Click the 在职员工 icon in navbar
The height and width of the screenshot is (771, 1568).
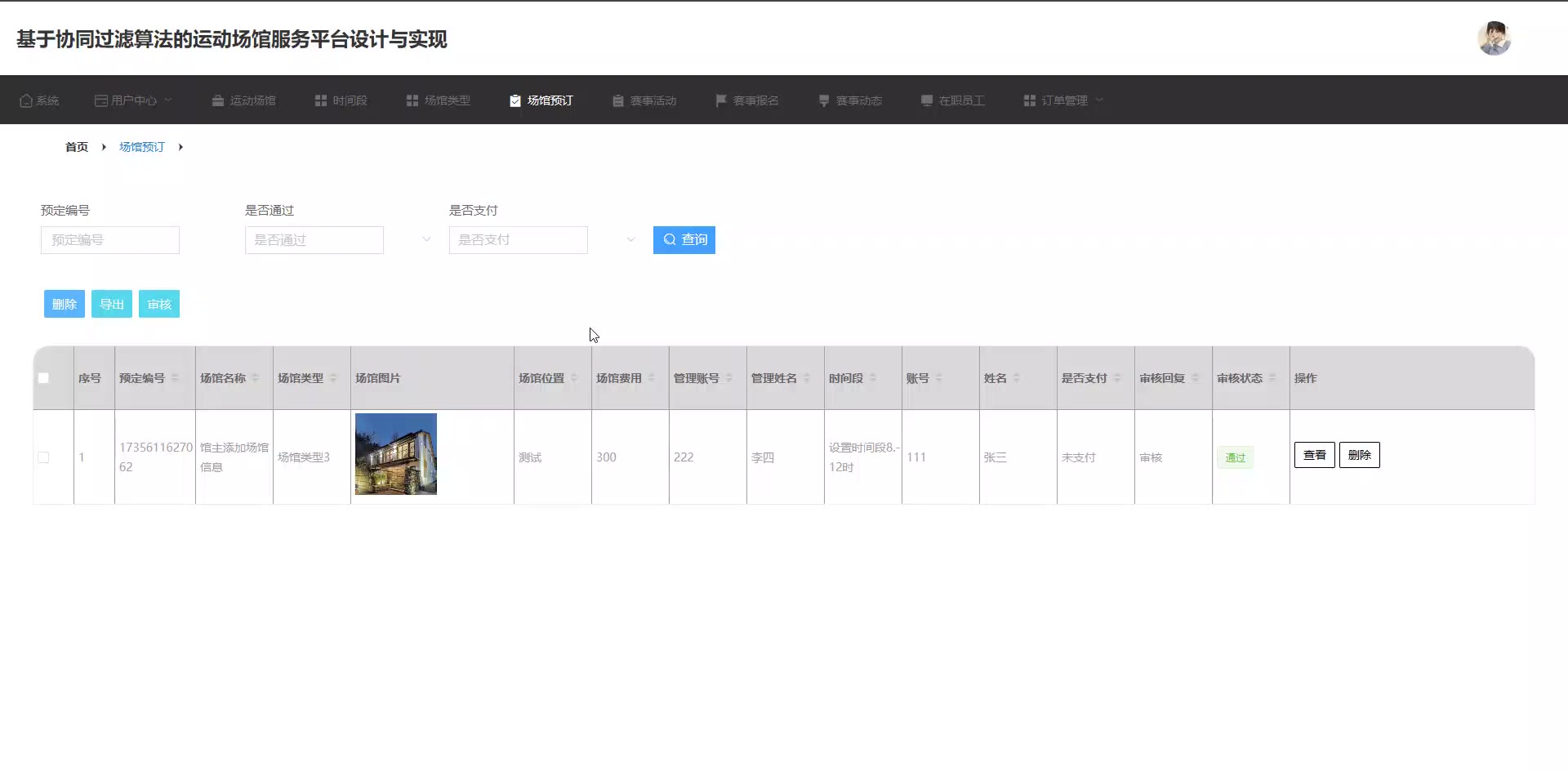click(927, 100)
